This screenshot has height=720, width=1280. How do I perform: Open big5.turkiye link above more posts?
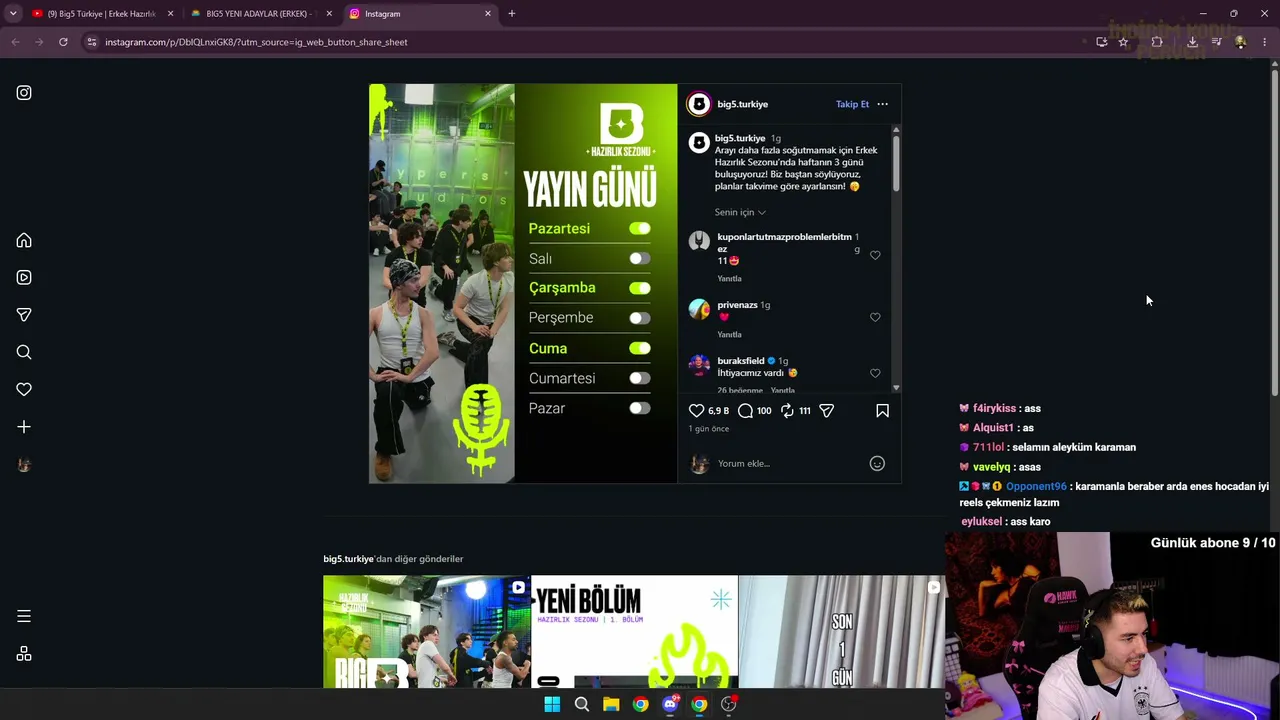click(348, 559)
